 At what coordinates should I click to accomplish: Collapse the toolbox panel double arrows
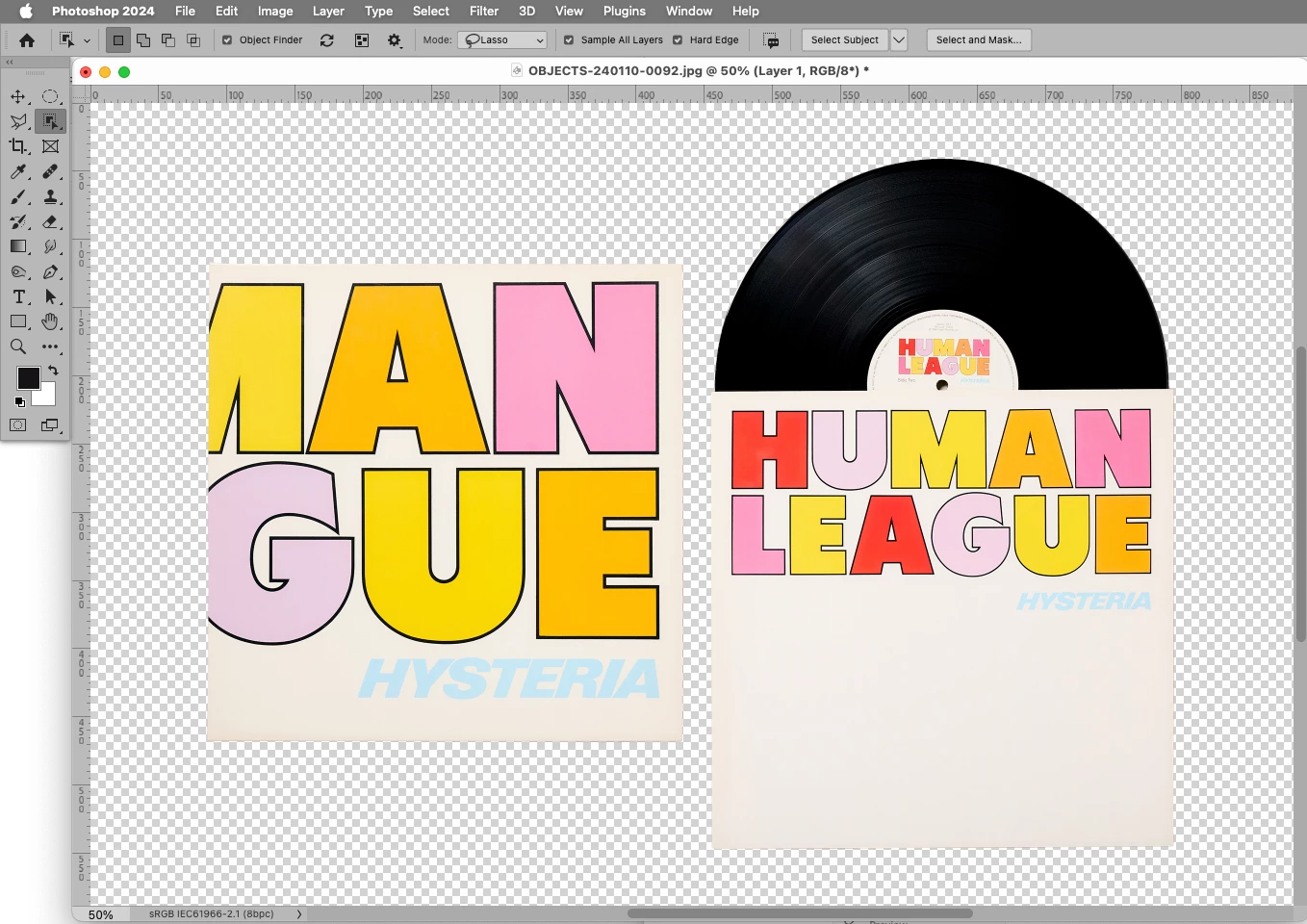coord(10,62)
